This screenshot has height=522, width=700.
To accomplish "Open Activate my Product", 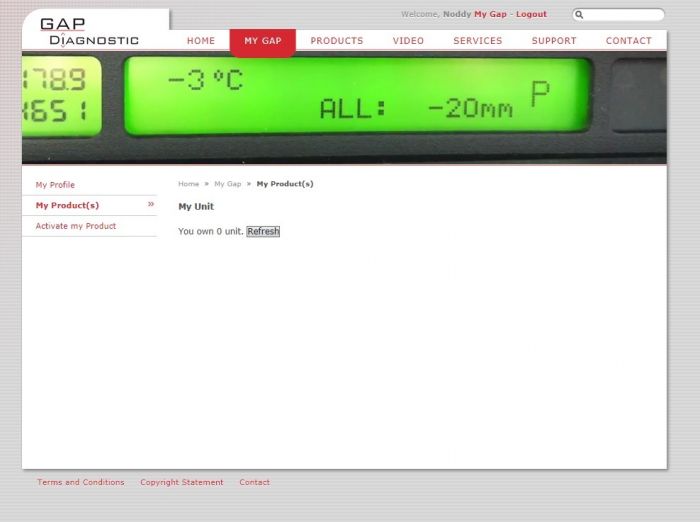I will [76, 226].
